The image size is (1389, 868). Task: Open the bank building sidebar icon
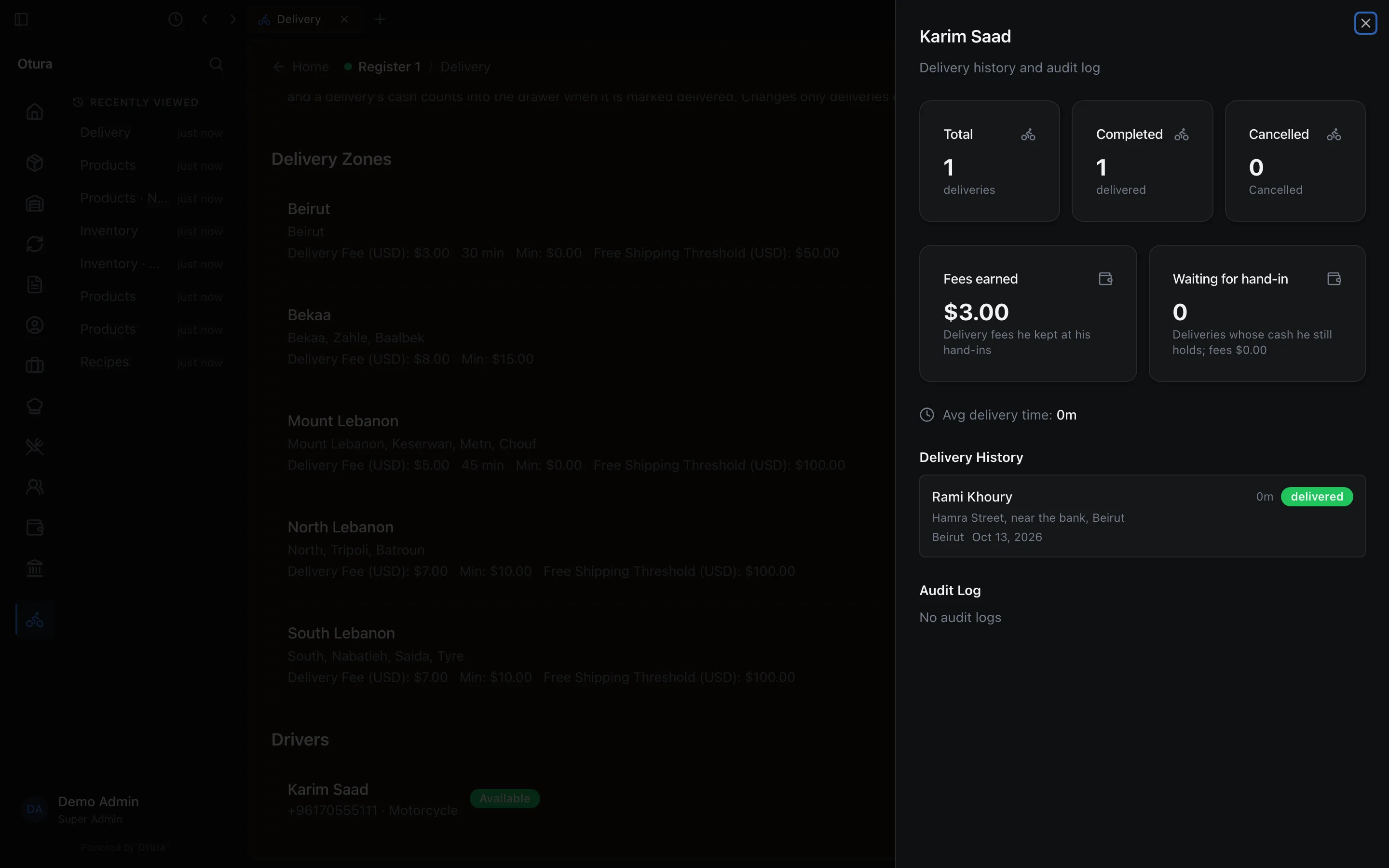tap(34, 569)
